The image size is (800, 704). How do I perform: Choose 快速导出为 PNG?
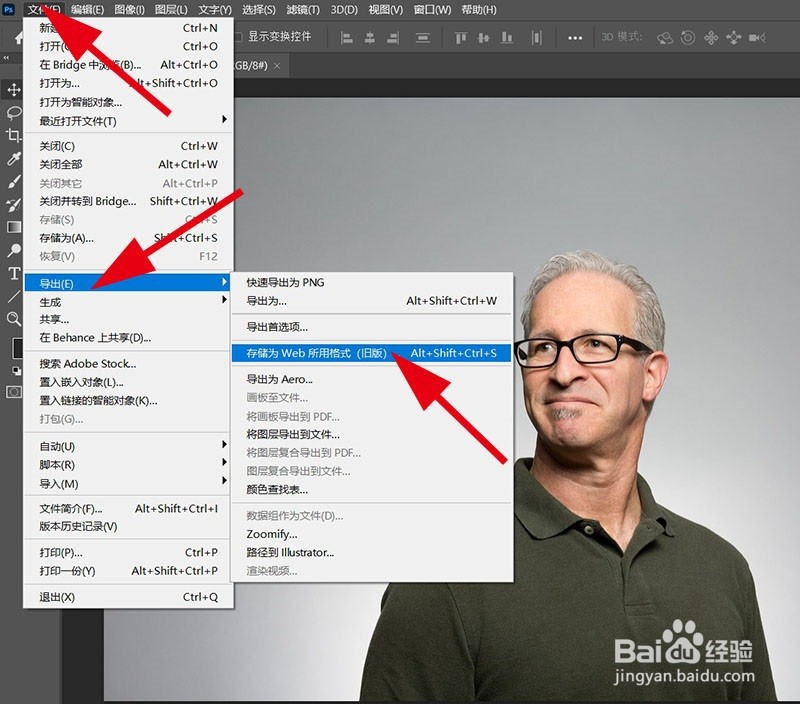pyautogui.click(x=371, y=282)
